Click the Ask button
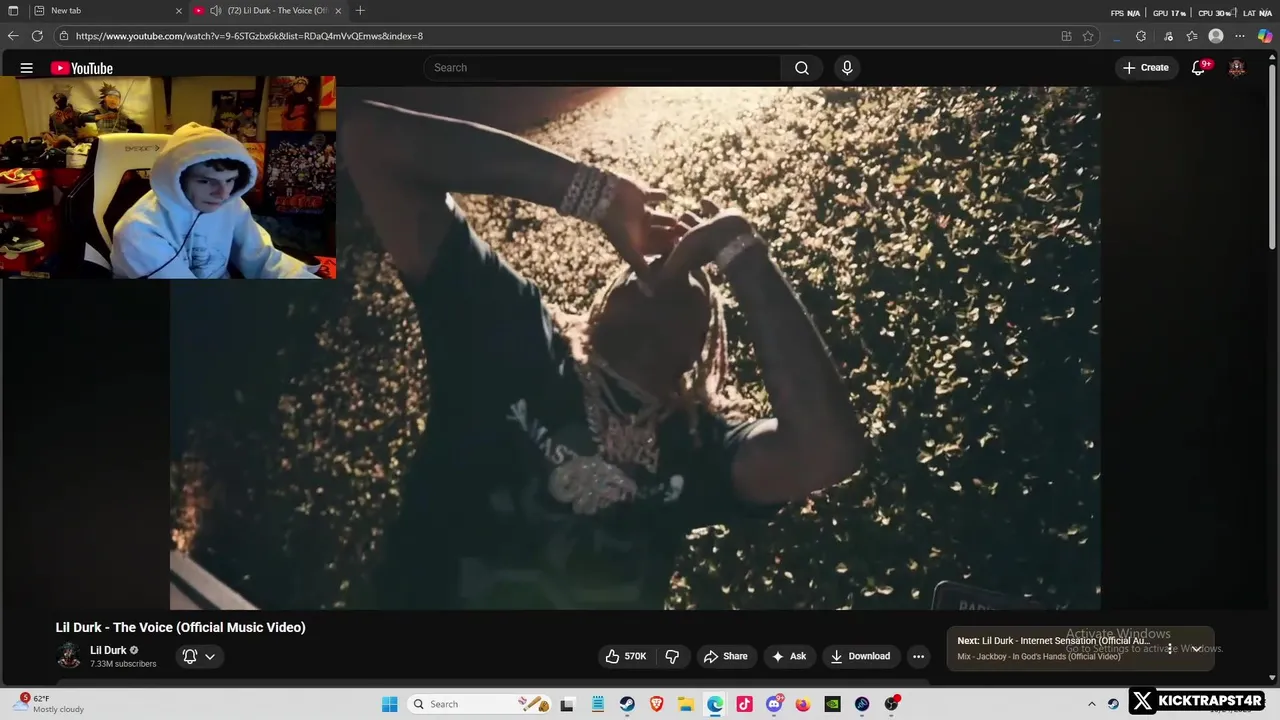Image resolution: width=1280 pixels, height=720 pixels. (x=788, y=656)
